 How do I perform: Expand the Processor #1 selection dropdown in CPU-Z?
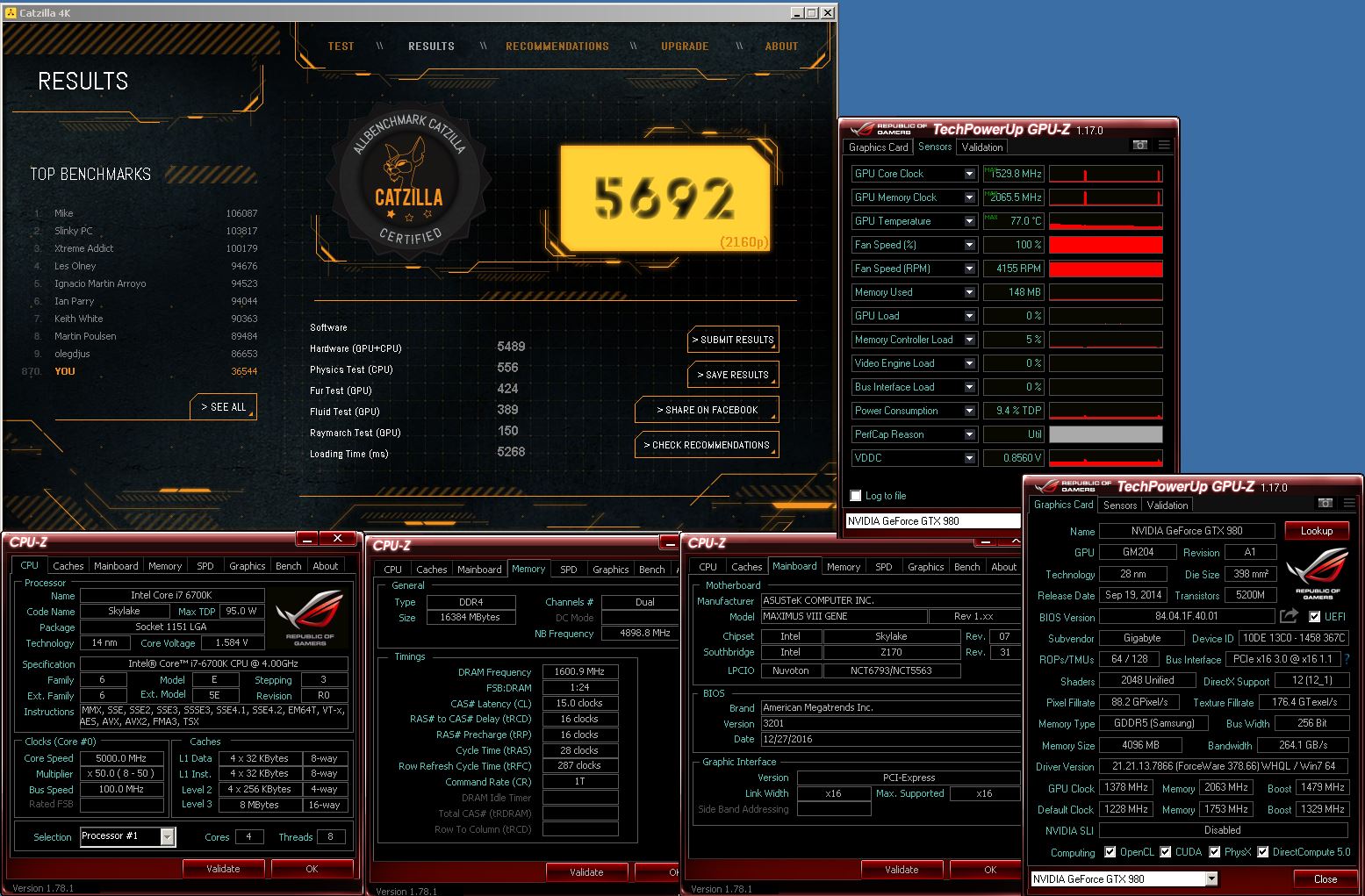(x=167, y=836)
